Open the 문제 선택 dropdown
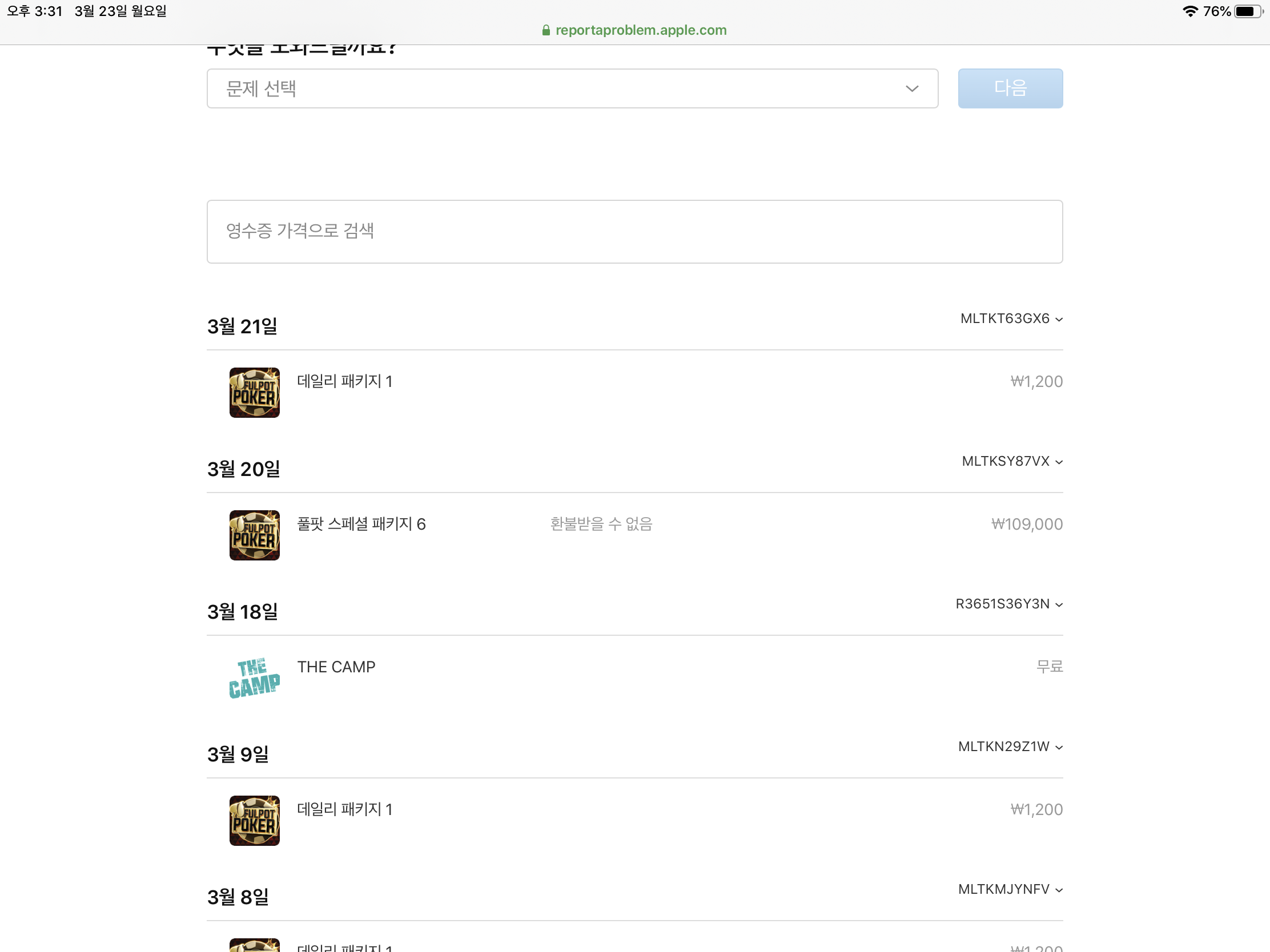This screenshot has width=1270, height=952. (572, 88)
